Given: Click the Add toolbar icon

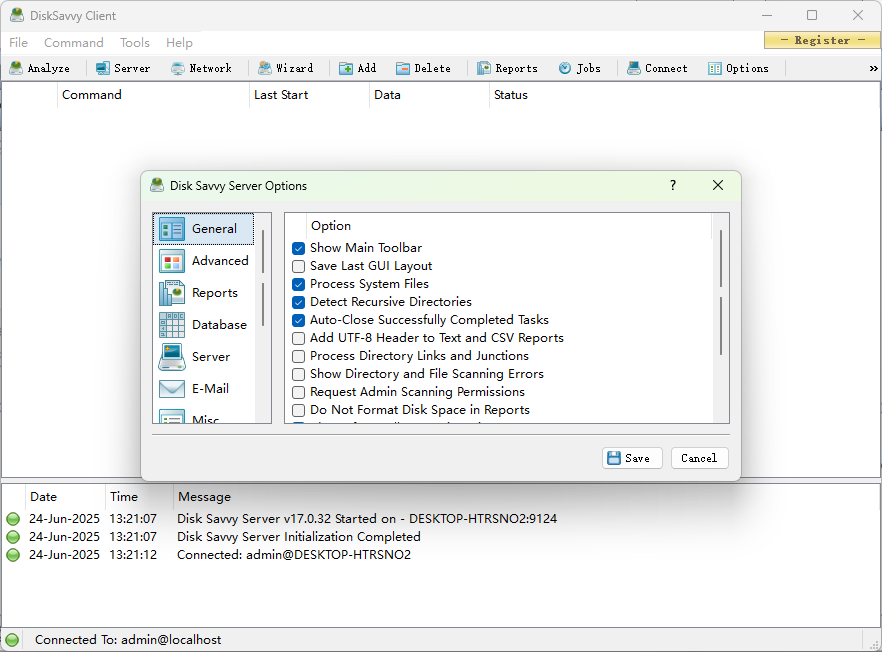Looking at the screenshot, I should click(x=357, y=68).
